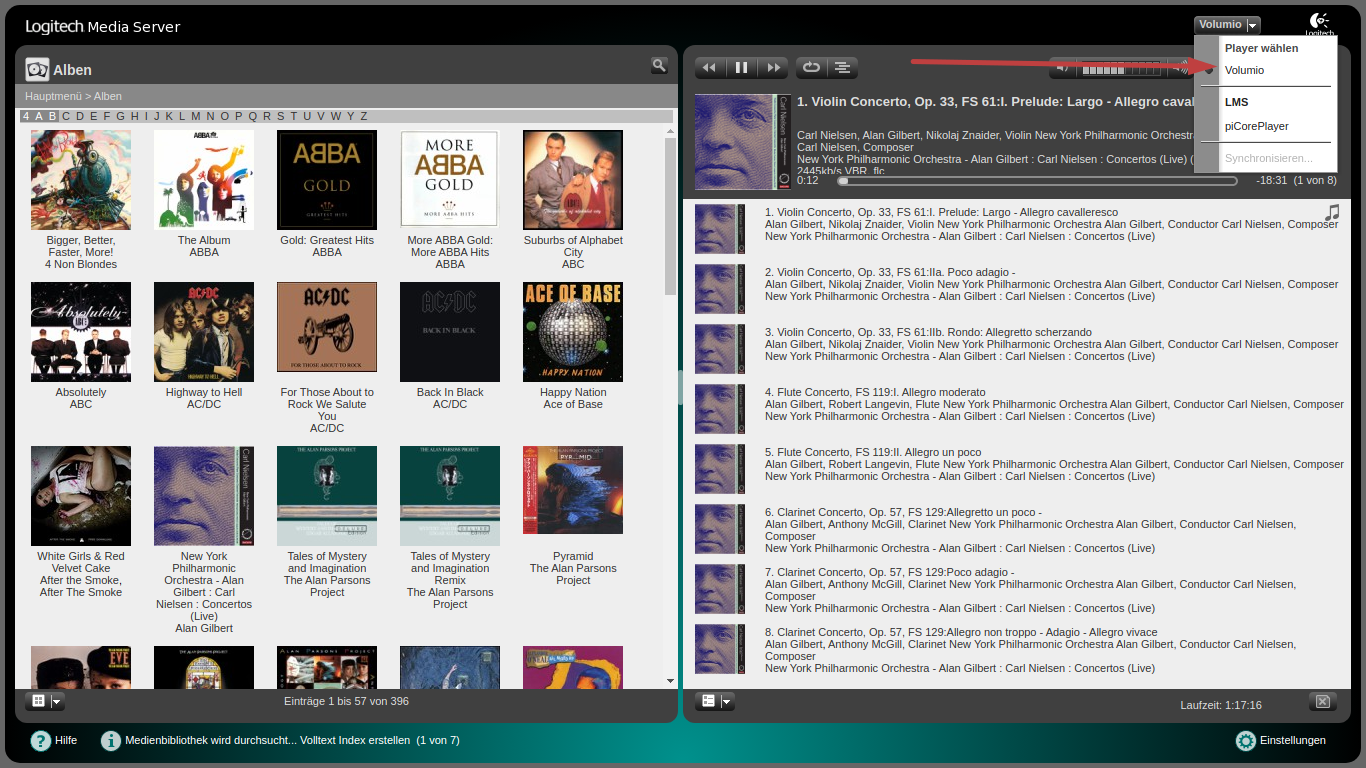Click the volume down speaker icon
Viewport: 1366px width, 768px height.
[x=1064, y=68]
